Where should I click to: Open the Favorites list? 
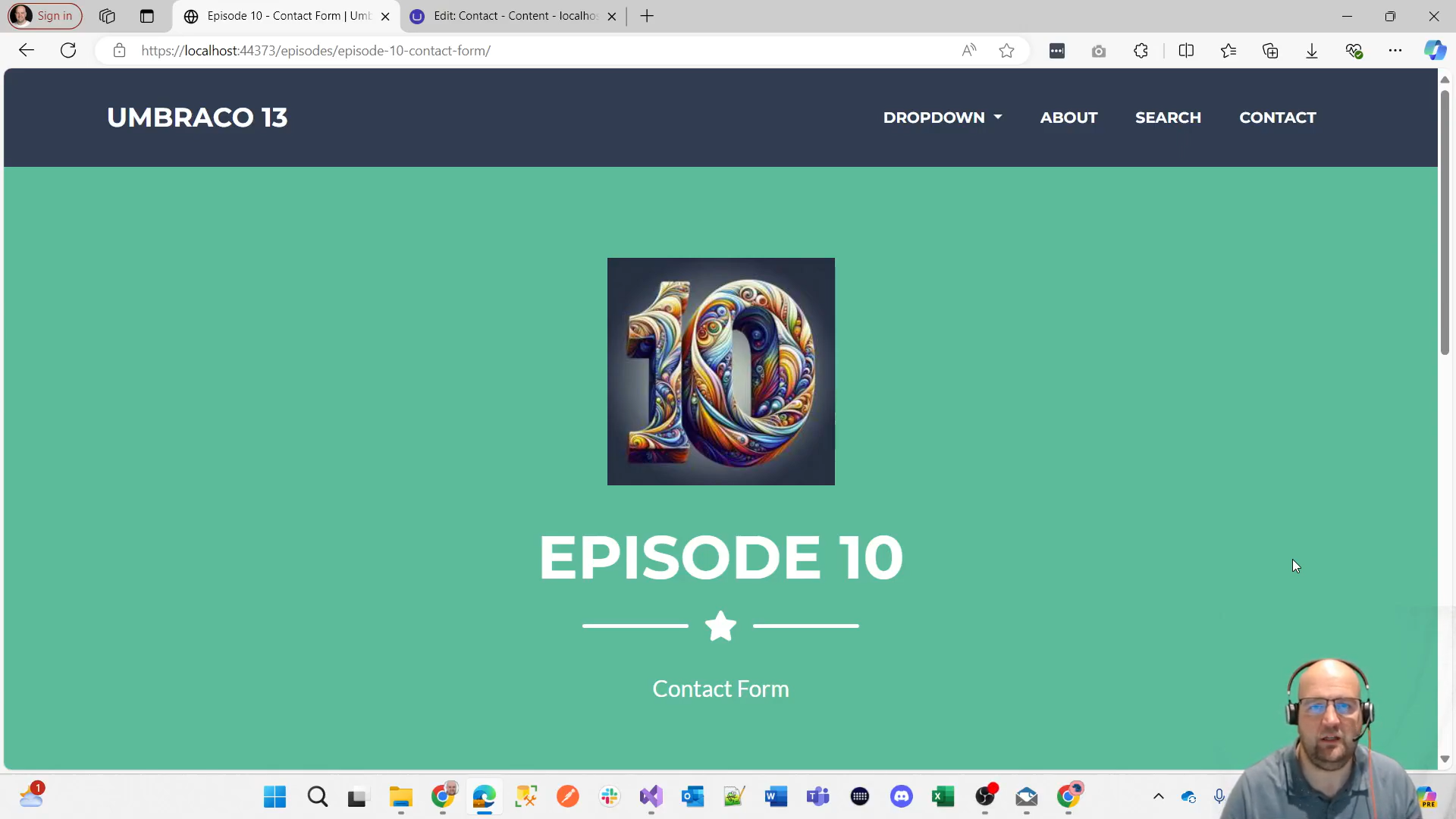coord(1229,50)
